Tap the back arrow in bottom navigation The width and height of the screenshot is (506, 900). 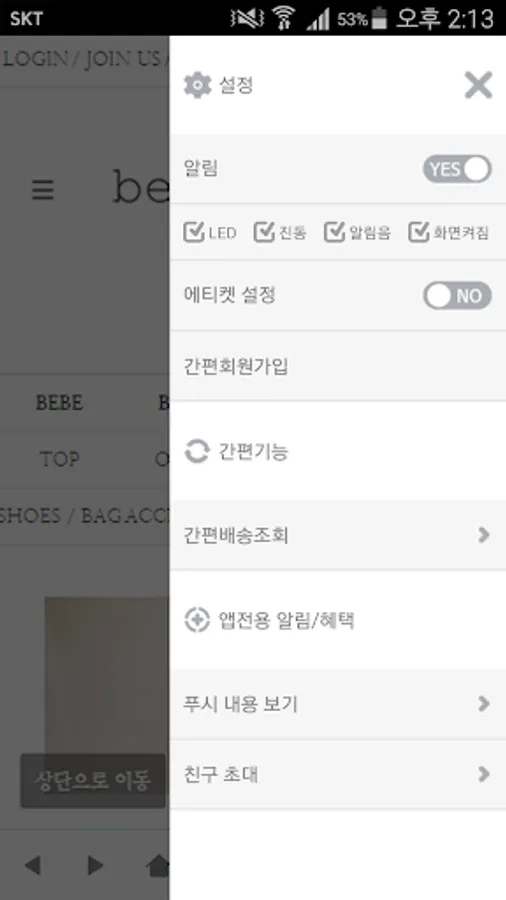coord(32,865)
